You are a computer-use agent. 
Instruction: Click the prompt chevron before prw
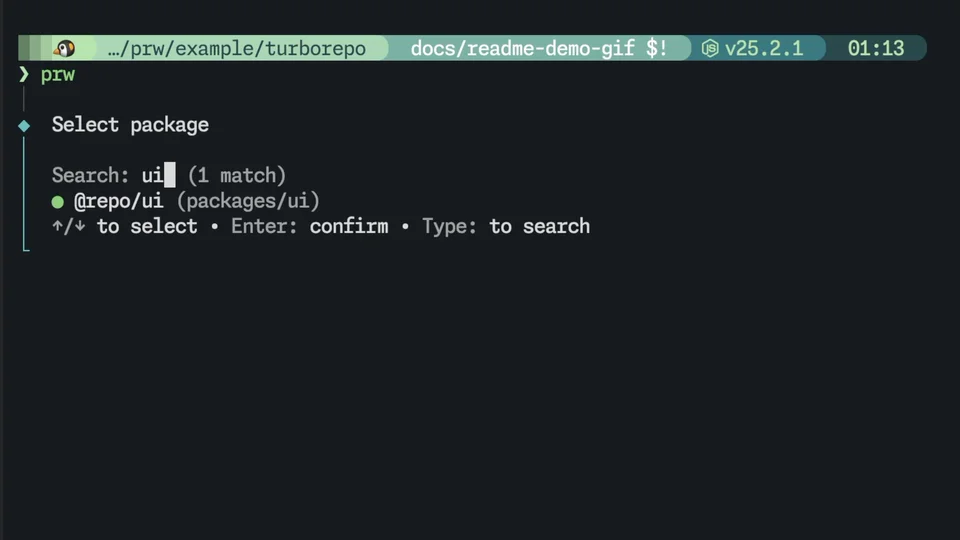pyautogui.click(x=24, y=74)
